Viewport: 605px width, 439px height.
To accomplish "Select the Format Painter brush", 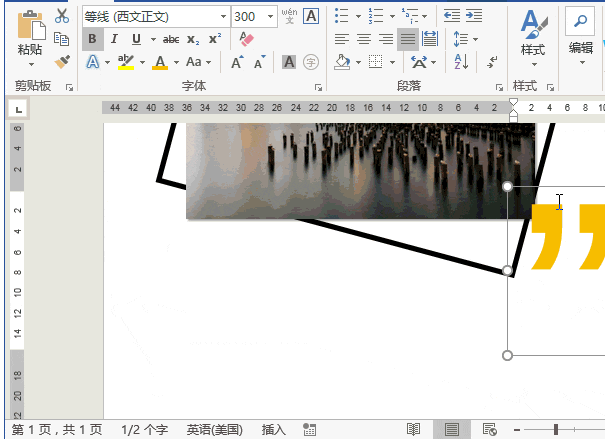I will 62,61.
